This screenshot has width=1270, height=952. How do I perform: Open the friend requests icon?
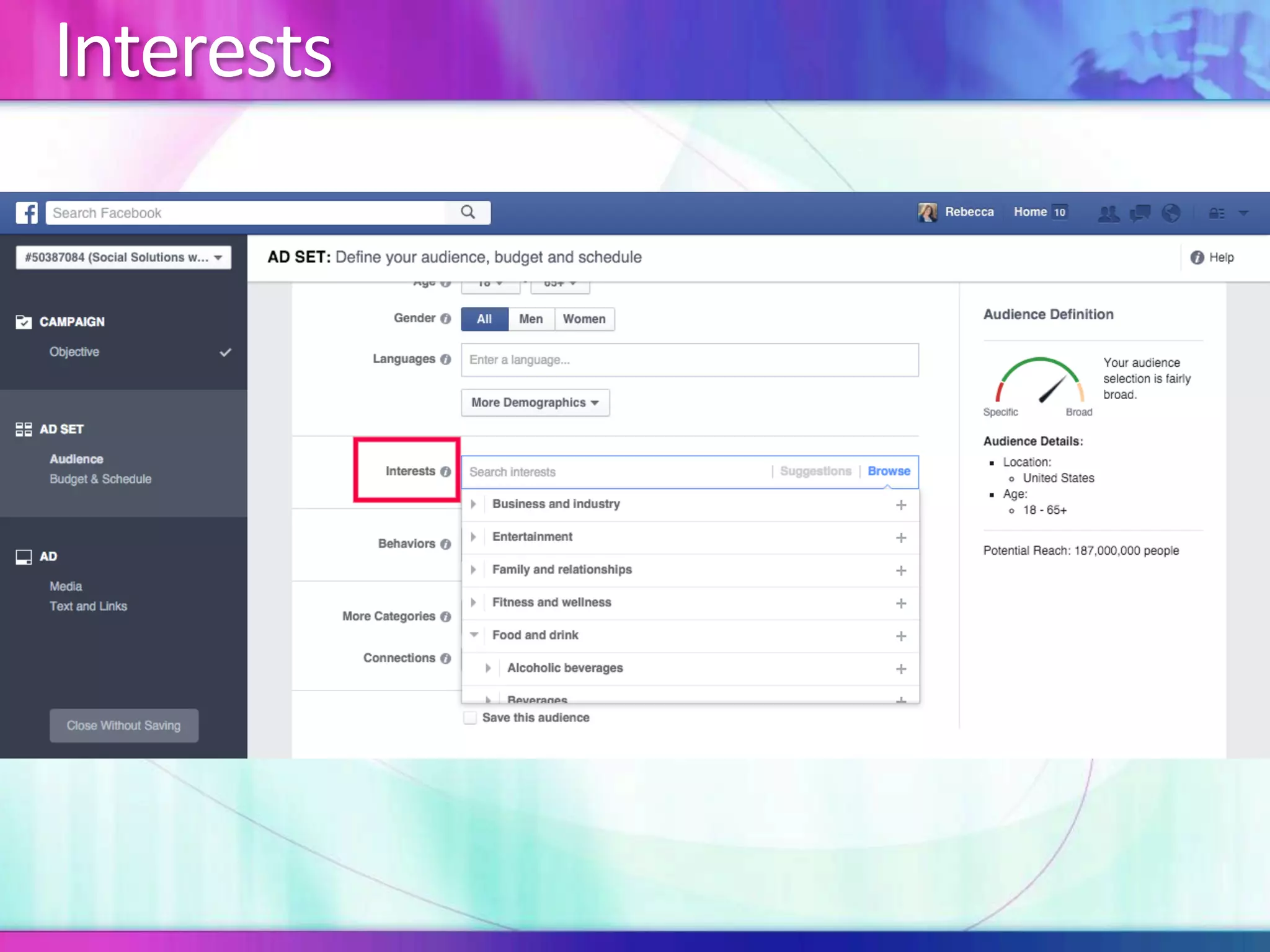pos(1108,213)
